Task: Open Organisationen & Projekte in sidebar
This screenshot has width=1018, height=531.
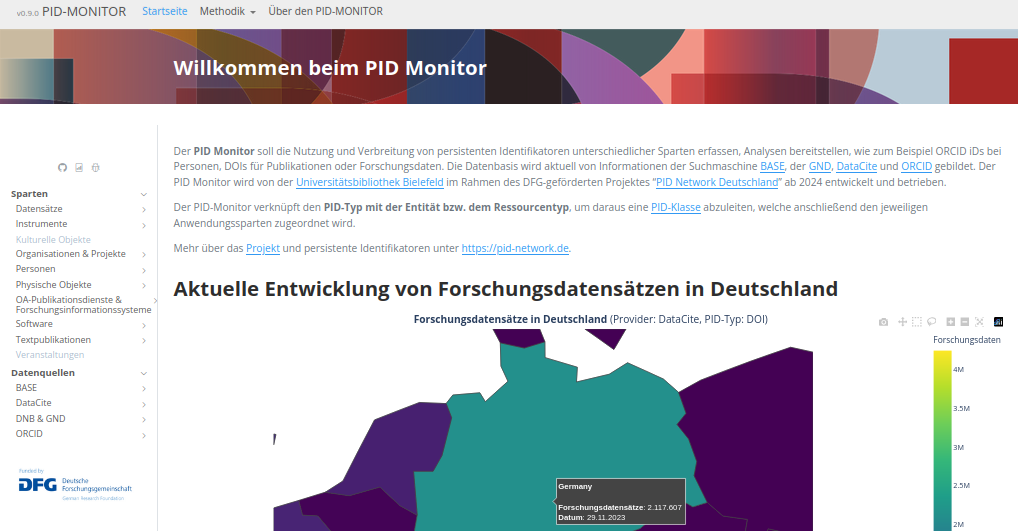Action: tap(71, 253)
